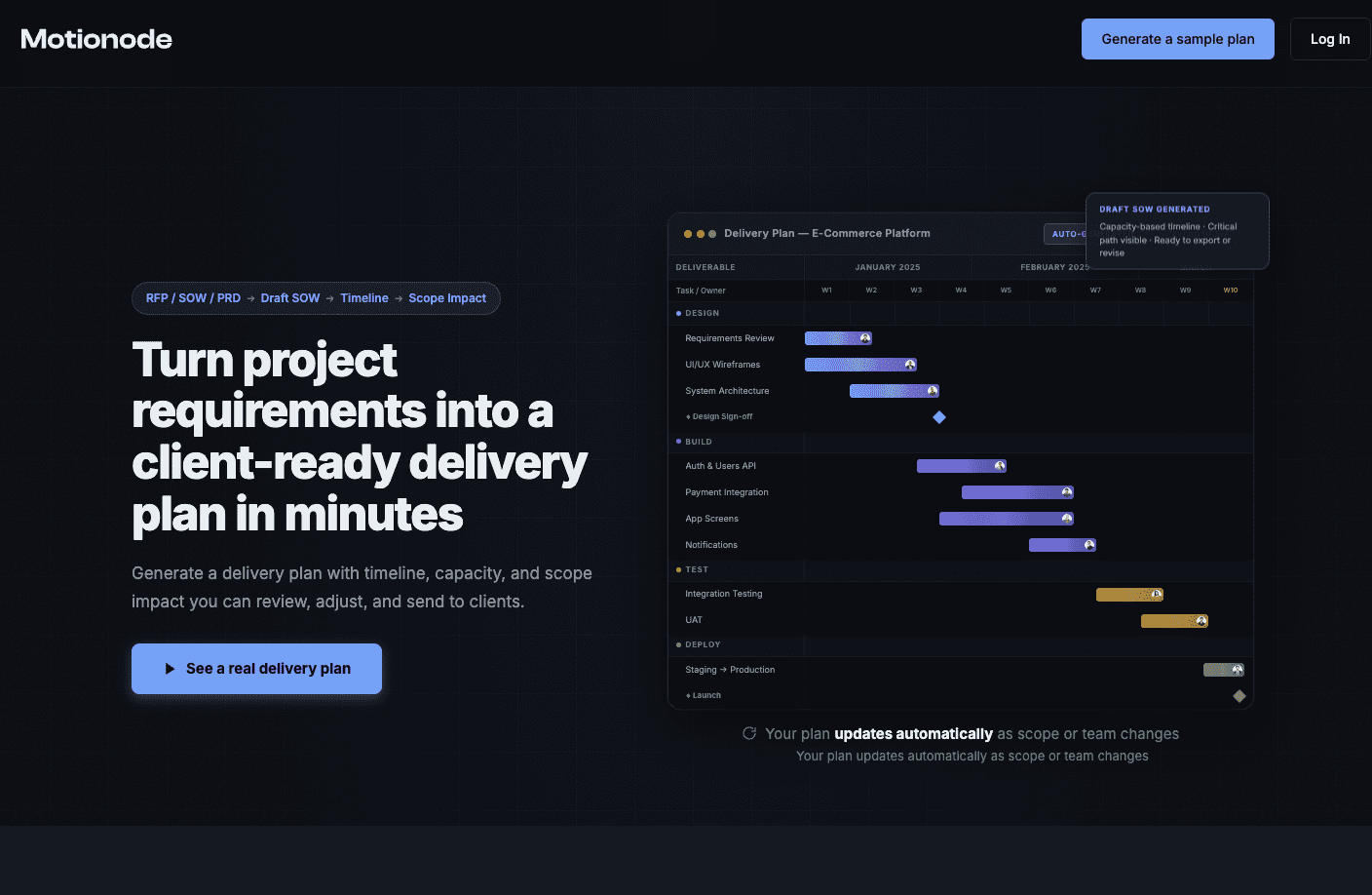Click the Motionode logo
This screenshot has width=1372, height=895.
[96, 39]
